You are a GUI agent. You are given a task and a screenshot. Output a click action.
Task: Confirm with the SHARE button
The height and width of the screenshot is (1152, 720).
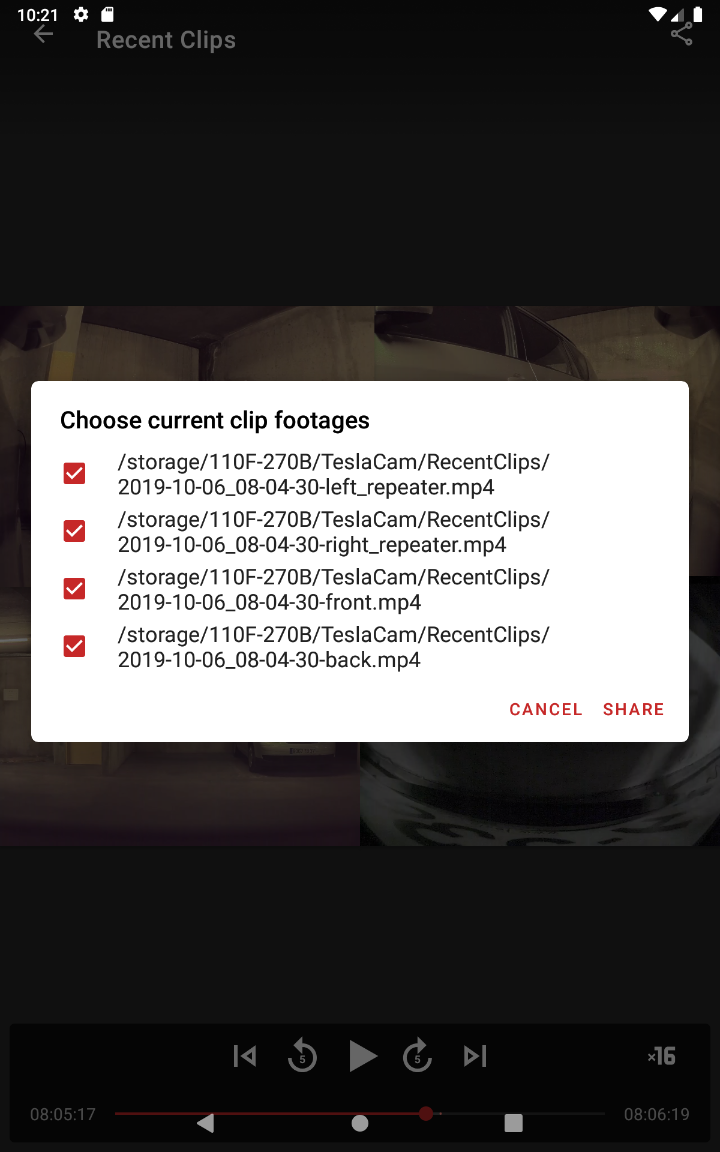[633, 709]
